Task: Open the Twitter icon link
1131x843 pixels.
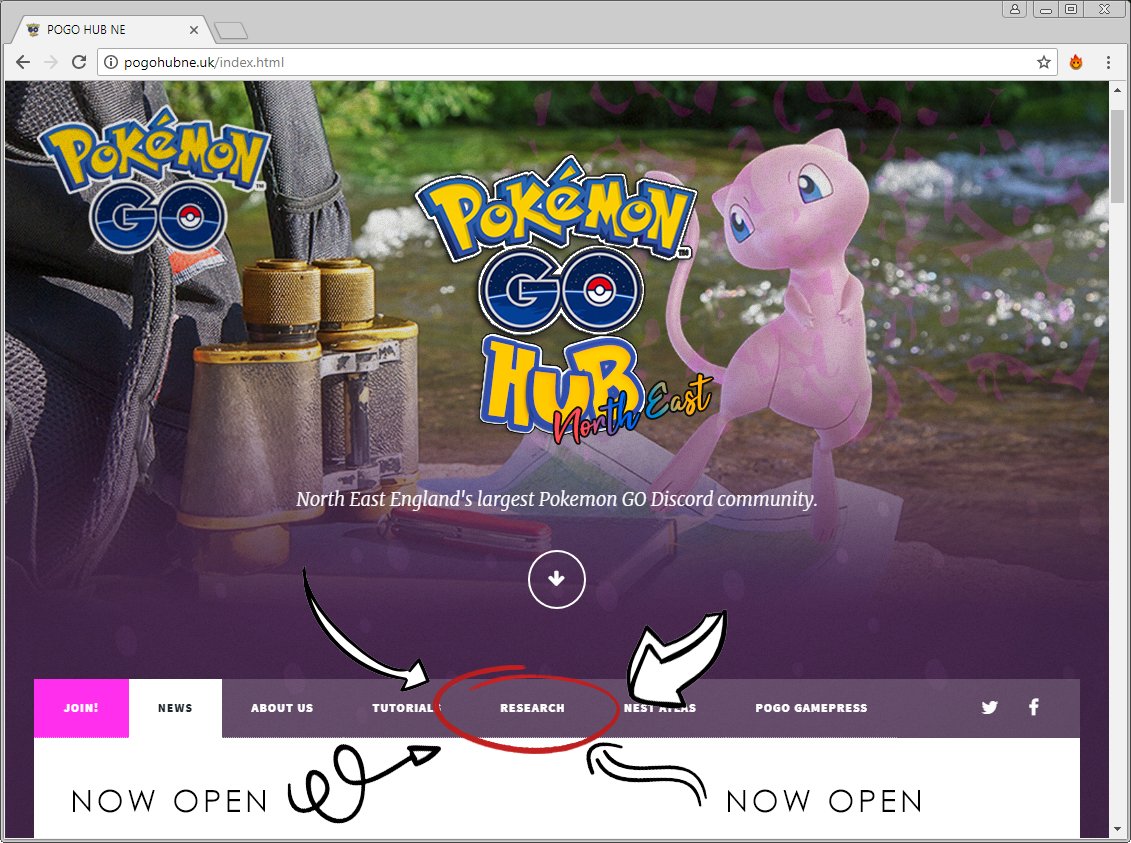Action: coord(990,707)
